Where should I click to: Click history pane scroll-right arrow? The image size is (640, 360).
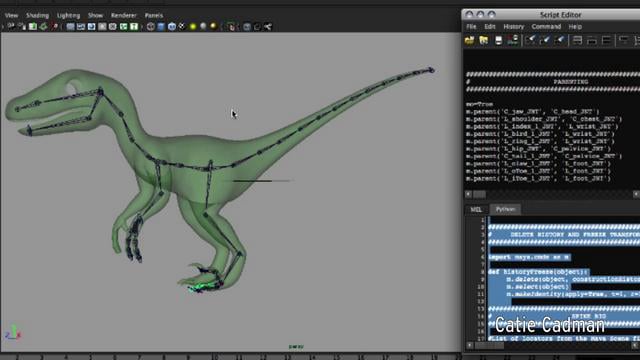click(x=636, y=194)
